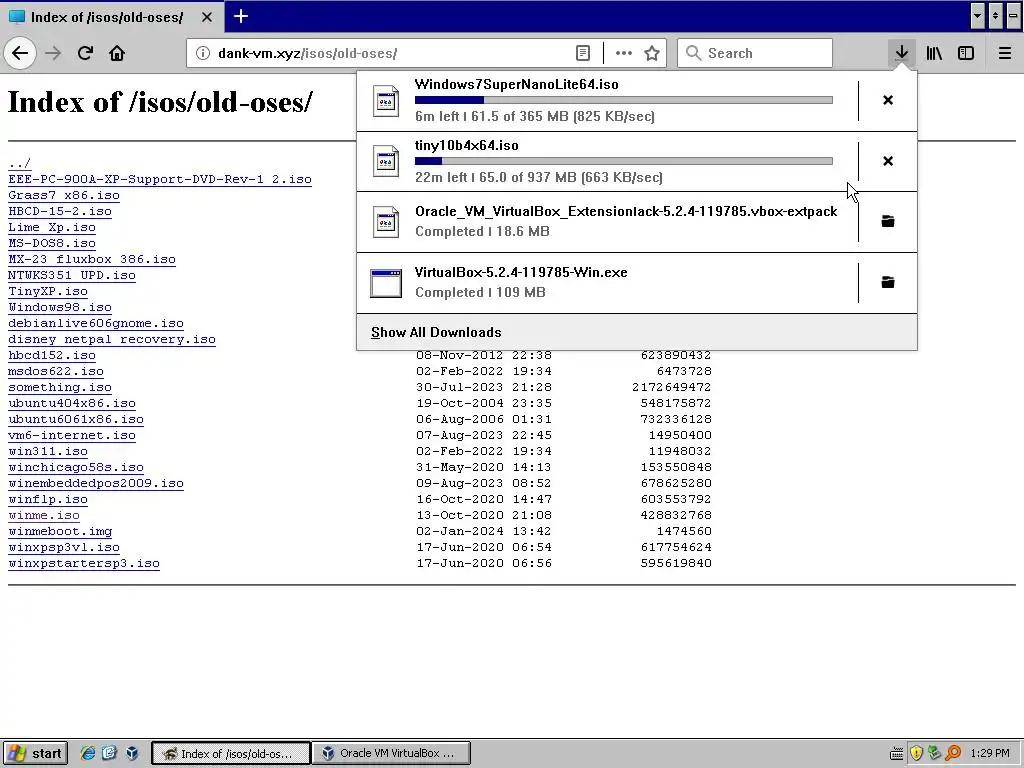
Task: Download winchicago58s.iso
Action: 76,467
